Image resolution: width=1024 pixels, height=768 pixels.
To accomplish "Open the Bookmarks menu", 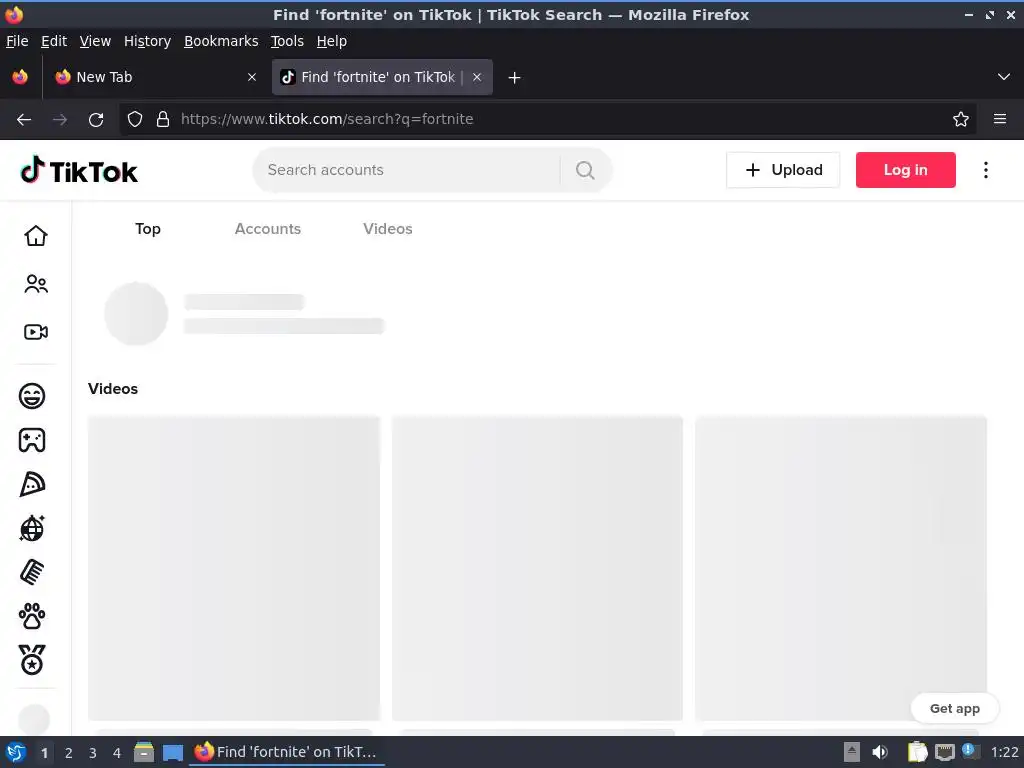I will pos(221,41).
